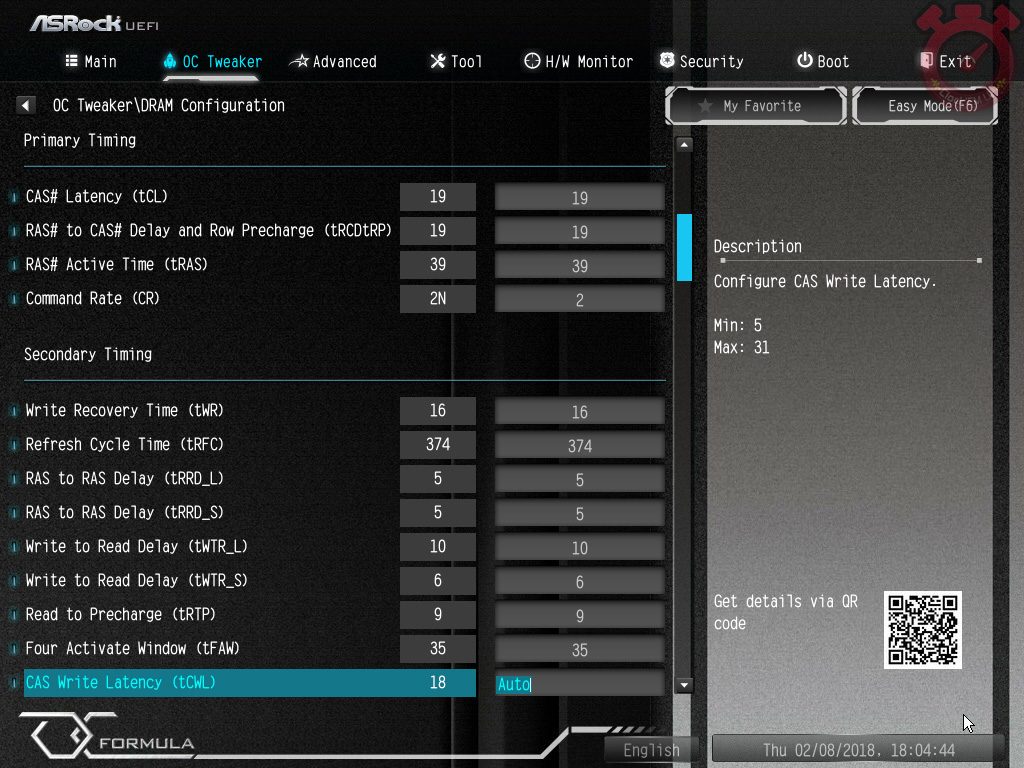Switch to the H/W Monitor tab
Viewport: 1024px width, 768px height.
click(x=578, y=62)
